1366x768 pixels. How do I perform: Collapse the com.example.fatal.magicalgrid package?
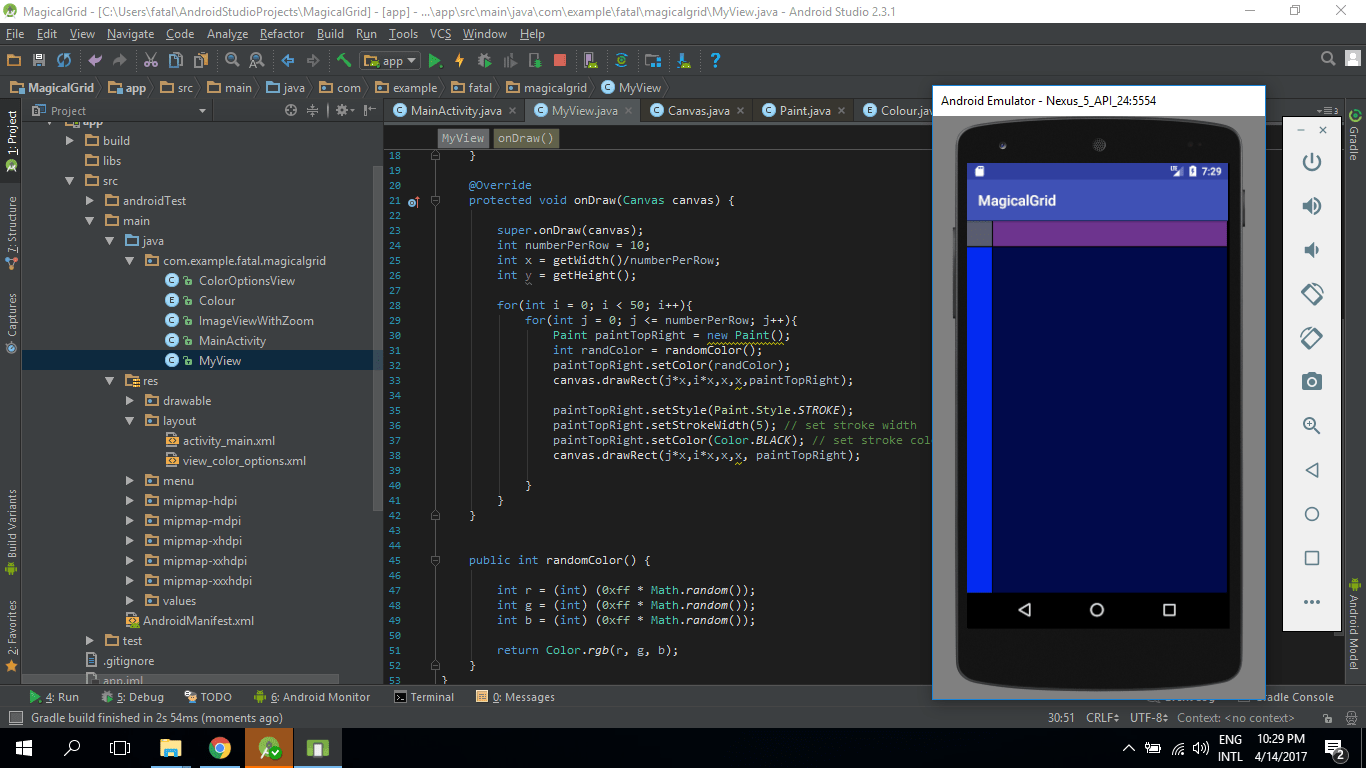coord(128,260)
